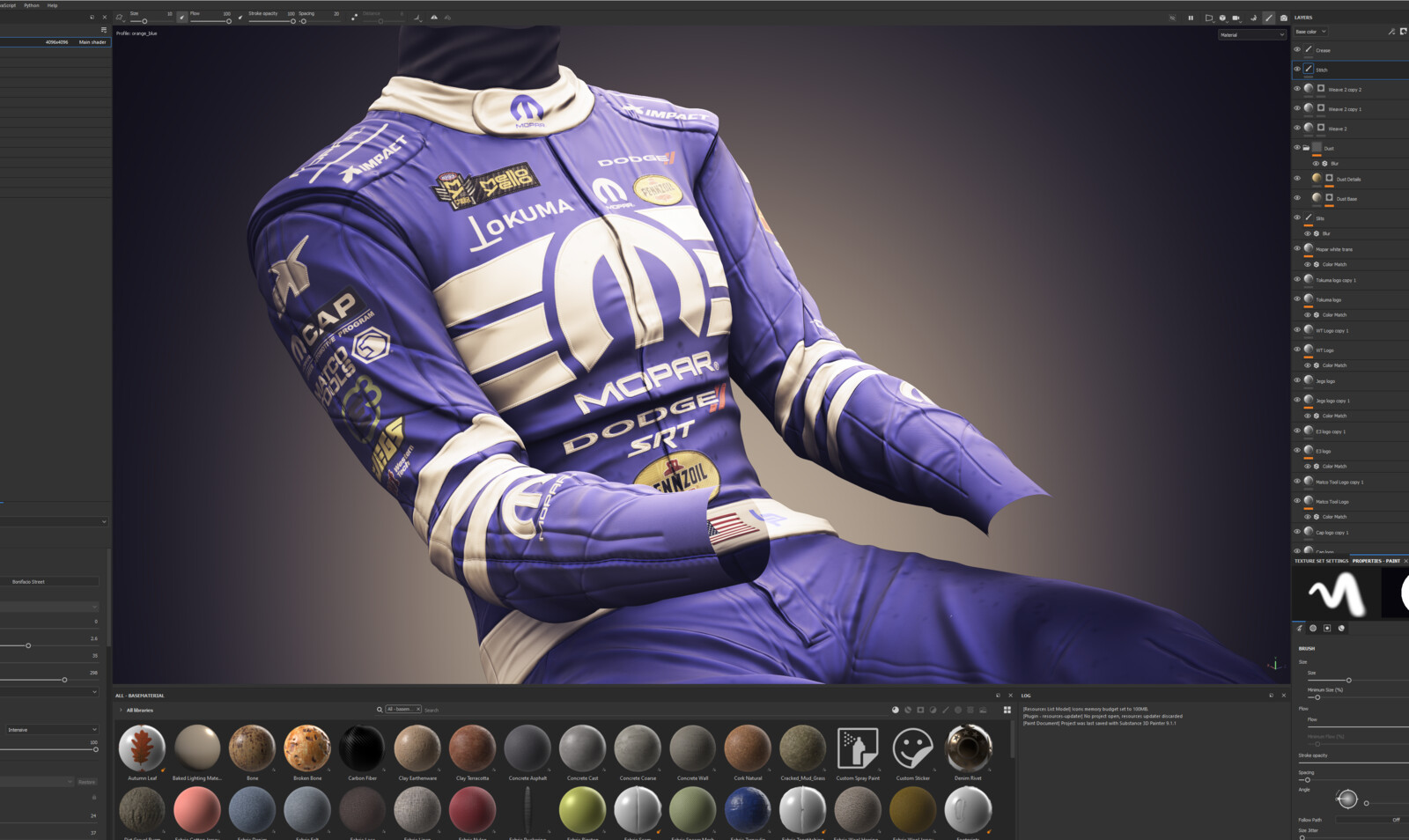Close the Properties - Paint tab

point(1405,561)
